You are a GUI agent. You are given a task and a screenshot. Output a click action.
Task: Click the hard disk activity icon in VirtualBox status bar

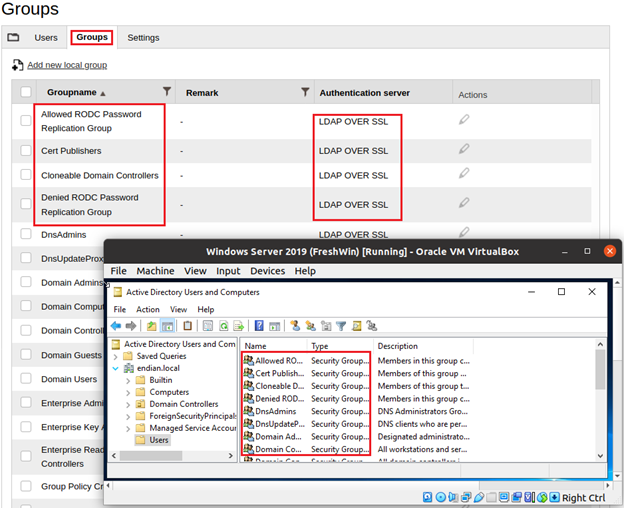(x=427, y=497)
